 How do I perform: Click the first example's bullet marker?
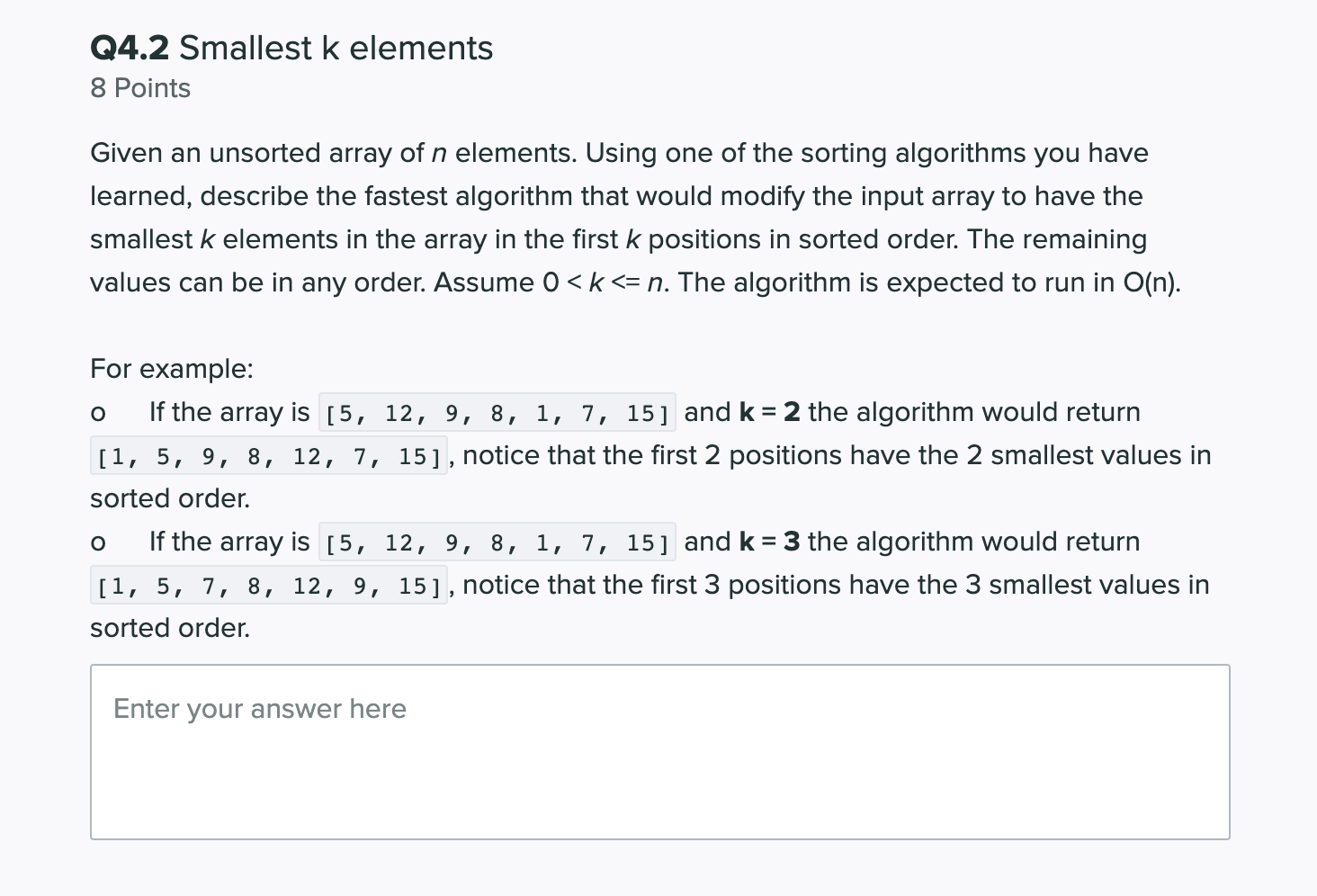(x=99, y=414)
